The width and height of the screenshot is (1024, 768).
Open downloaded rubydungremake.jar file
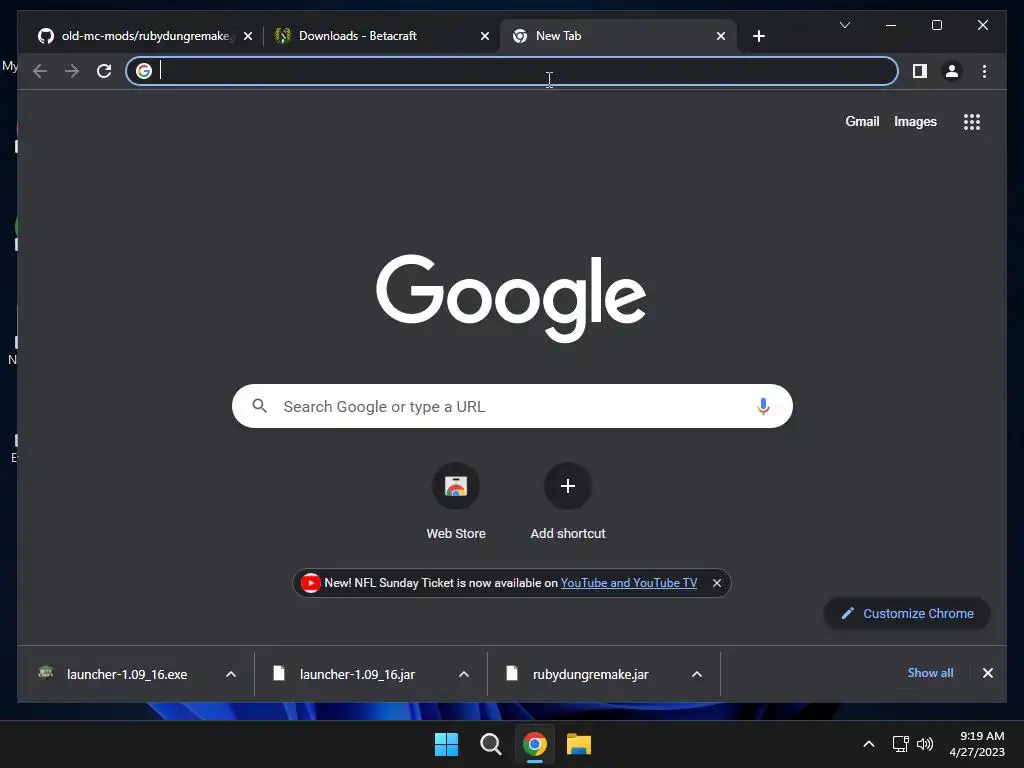(590, 674)
